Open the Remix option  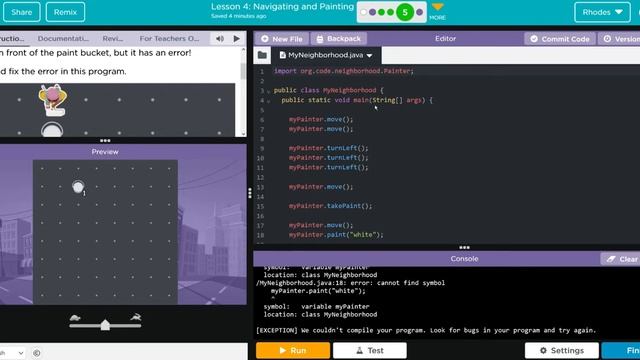click(65, 12)
